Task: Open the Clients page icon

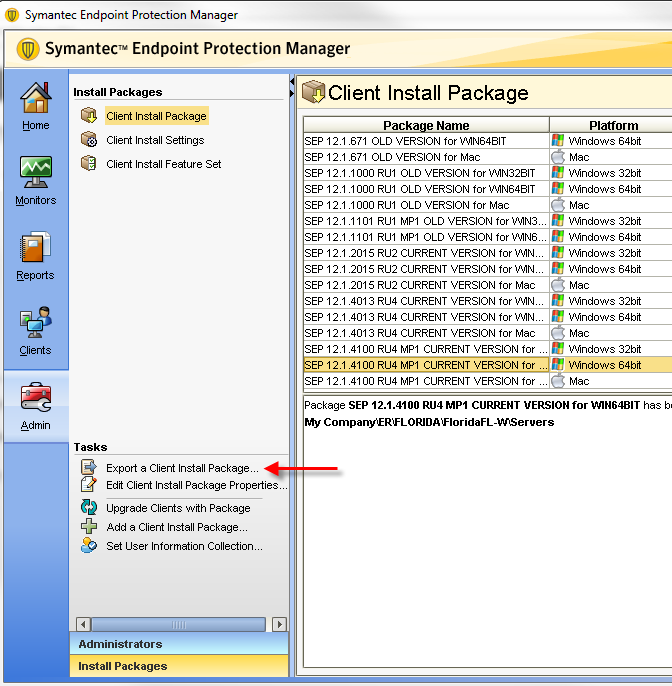Action: point(35,322)
